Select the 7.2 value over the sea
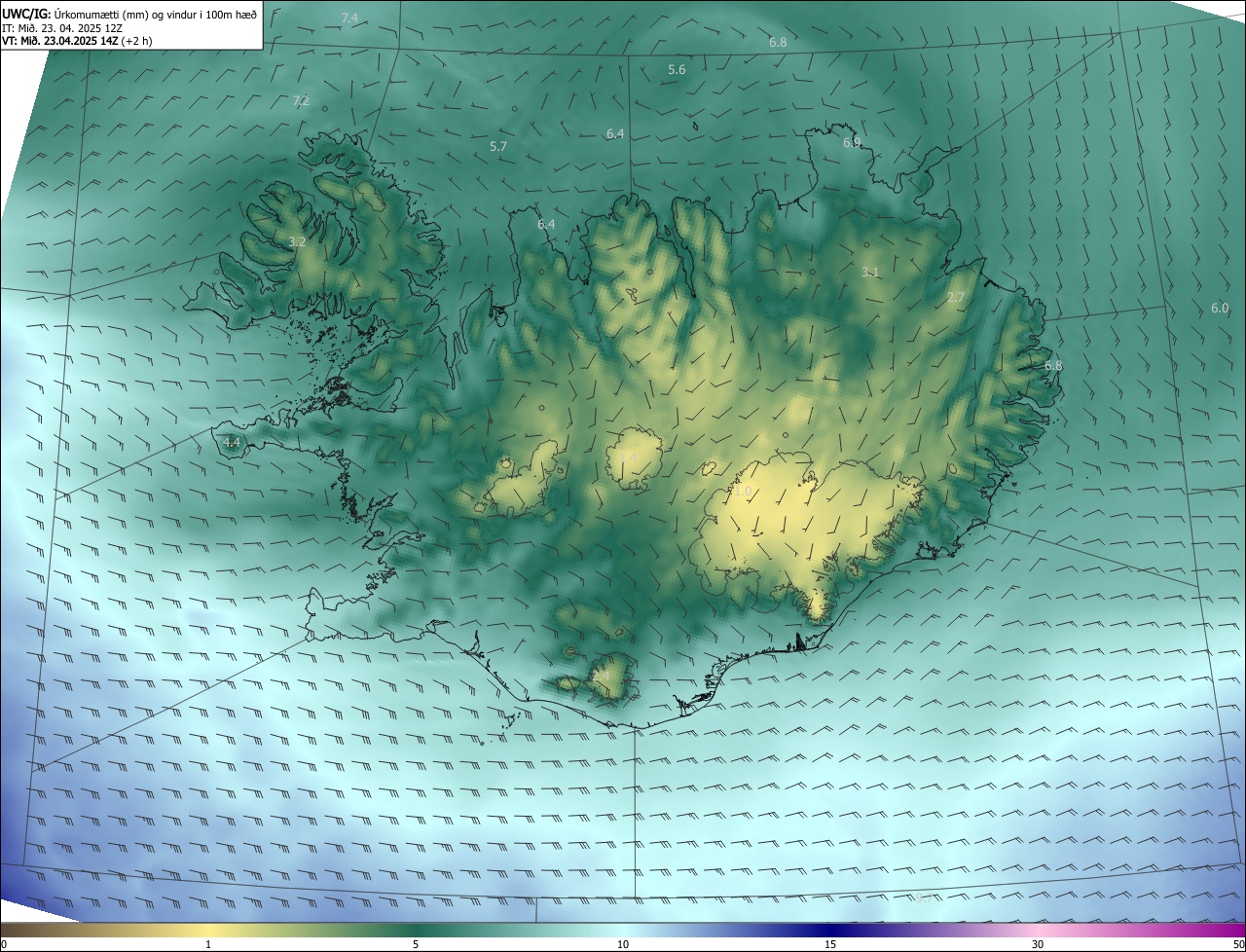This screenshot has height=952, width=1246. point(301,100)
